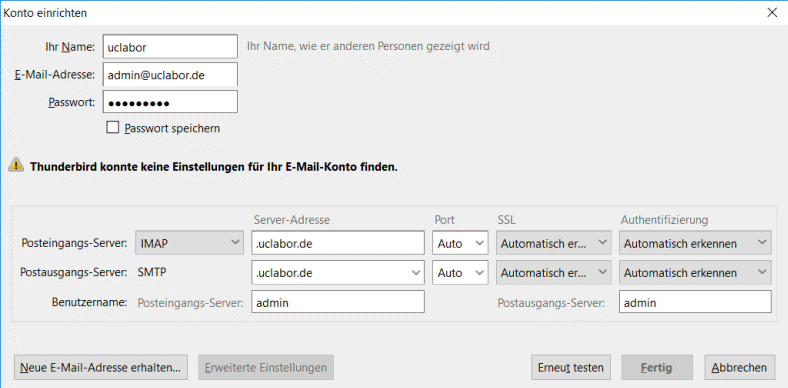Close the Konto einrichten dialog

(x=772, y=13)
